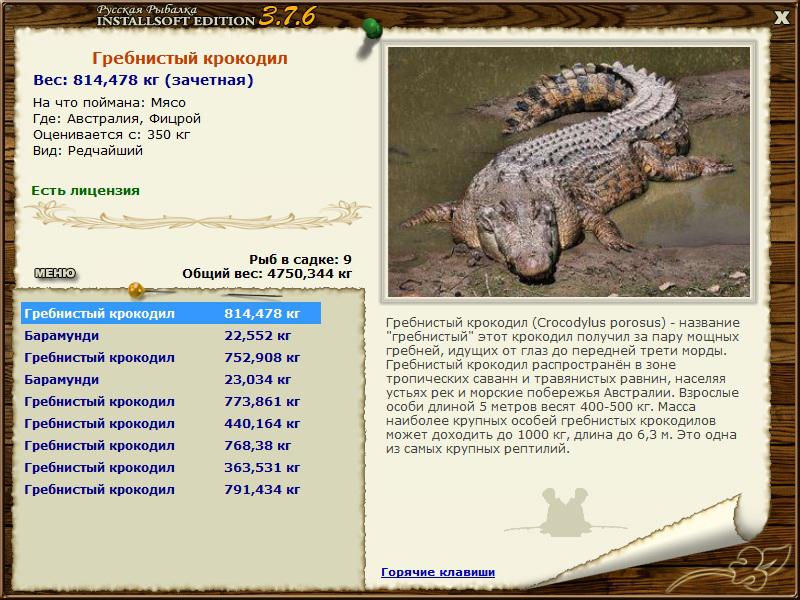Select the crocodile weighing 363,531 кг
The height and width of the screenshot is (600, 800).
[x=171, y=467]
